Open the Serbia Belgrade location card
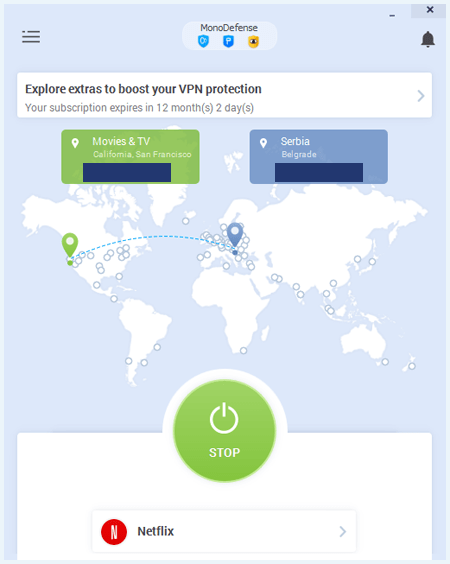 (319, 157)
